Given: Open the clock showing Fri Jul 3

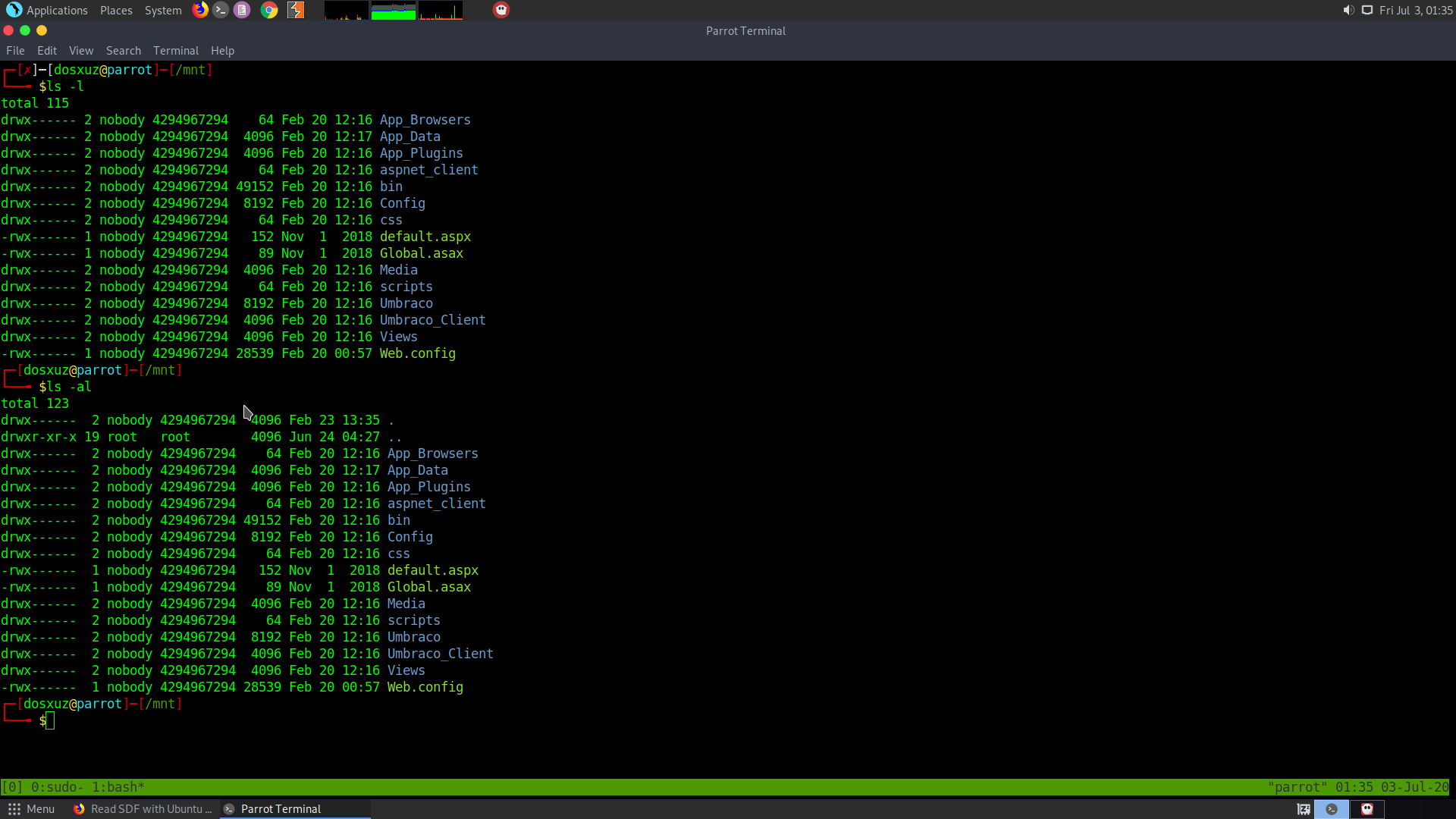Looking at the screenshot, I should pyautogui.click(x=1415, y=10).
